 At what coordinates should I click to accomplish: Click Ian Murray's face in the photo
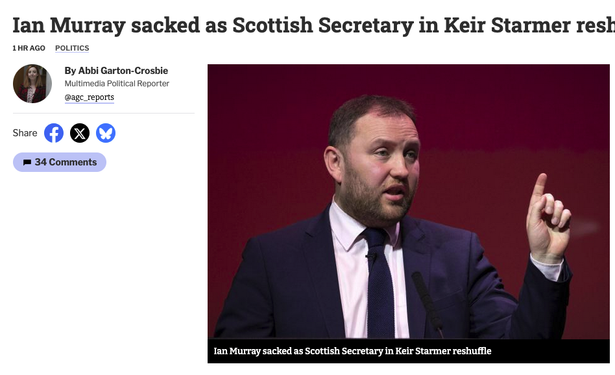tap(378, 167)
